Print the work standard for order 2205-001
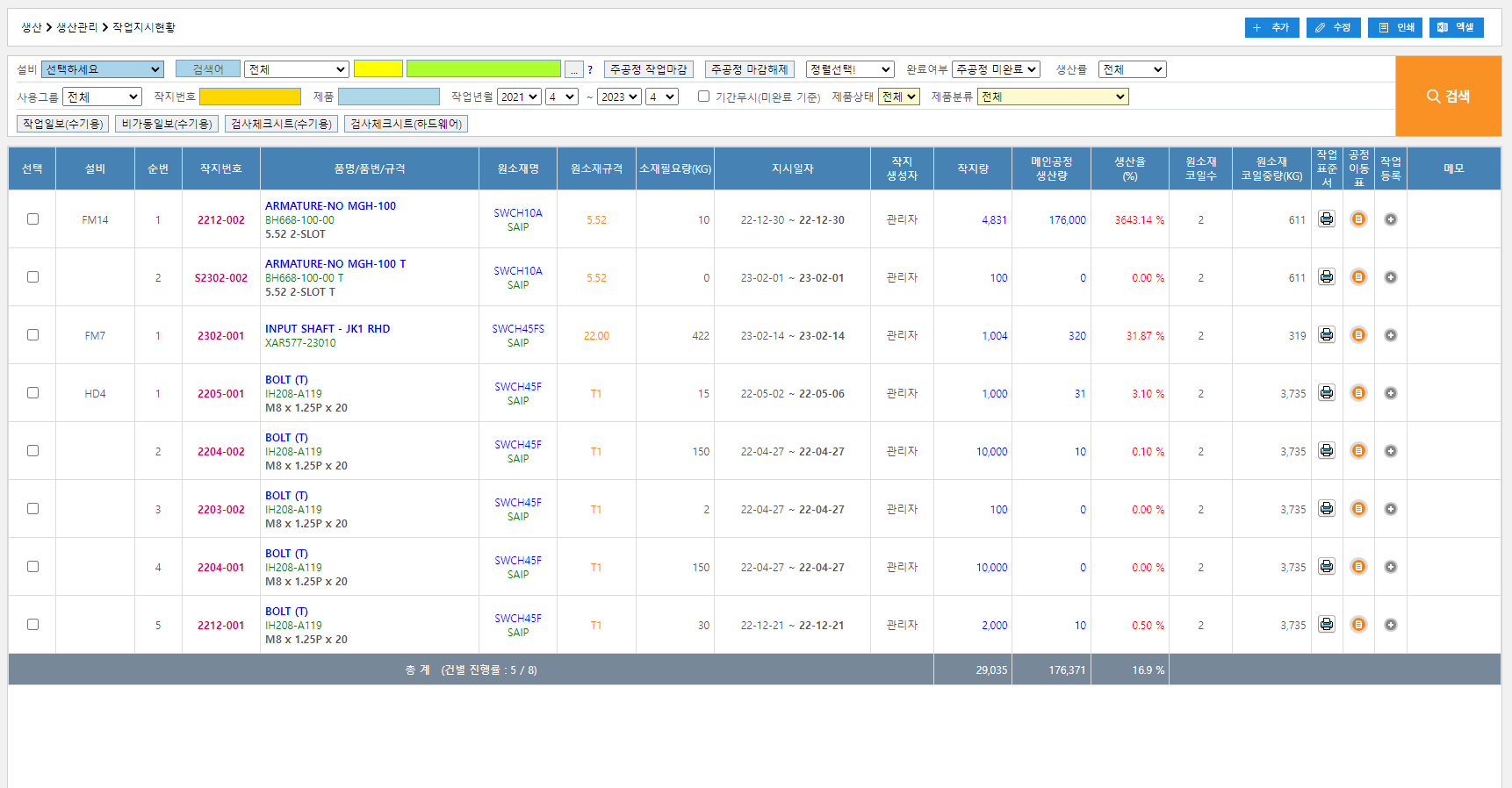The image size is (1512, 788). coord(1327,393)
